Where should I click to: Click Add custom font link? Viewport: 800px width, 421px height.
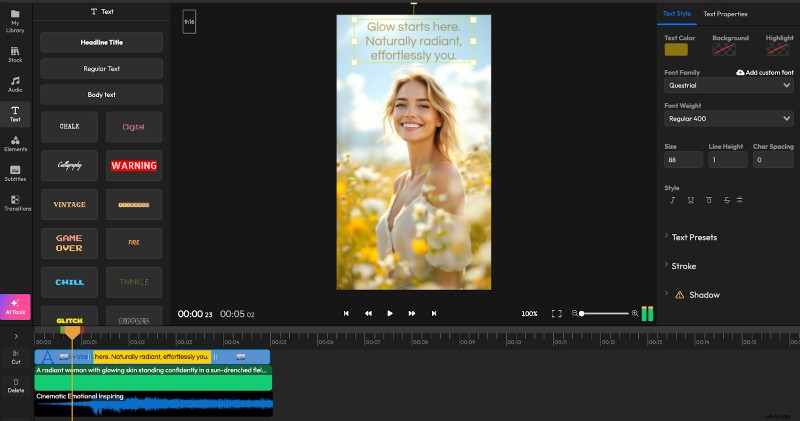pyautogui.click(x=765, y=73)
